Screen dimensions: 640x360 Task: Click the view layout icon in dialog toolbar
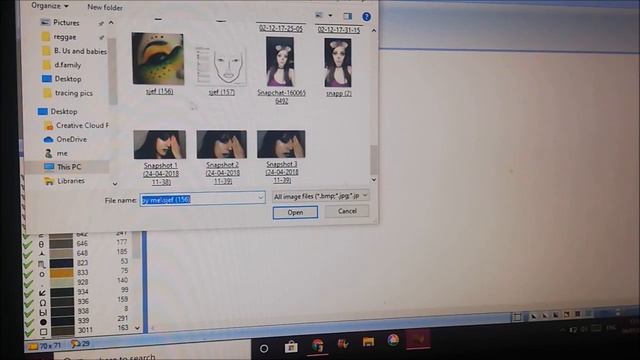[319, 16]
